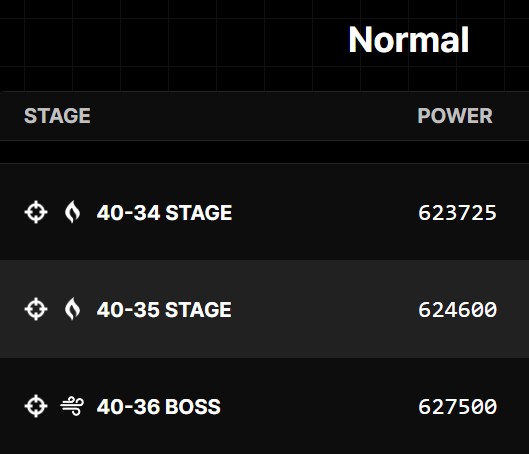The image size is (529, 454).
Task: Click the crosshair icon for 40-35 STAGE
Action: 36,309
